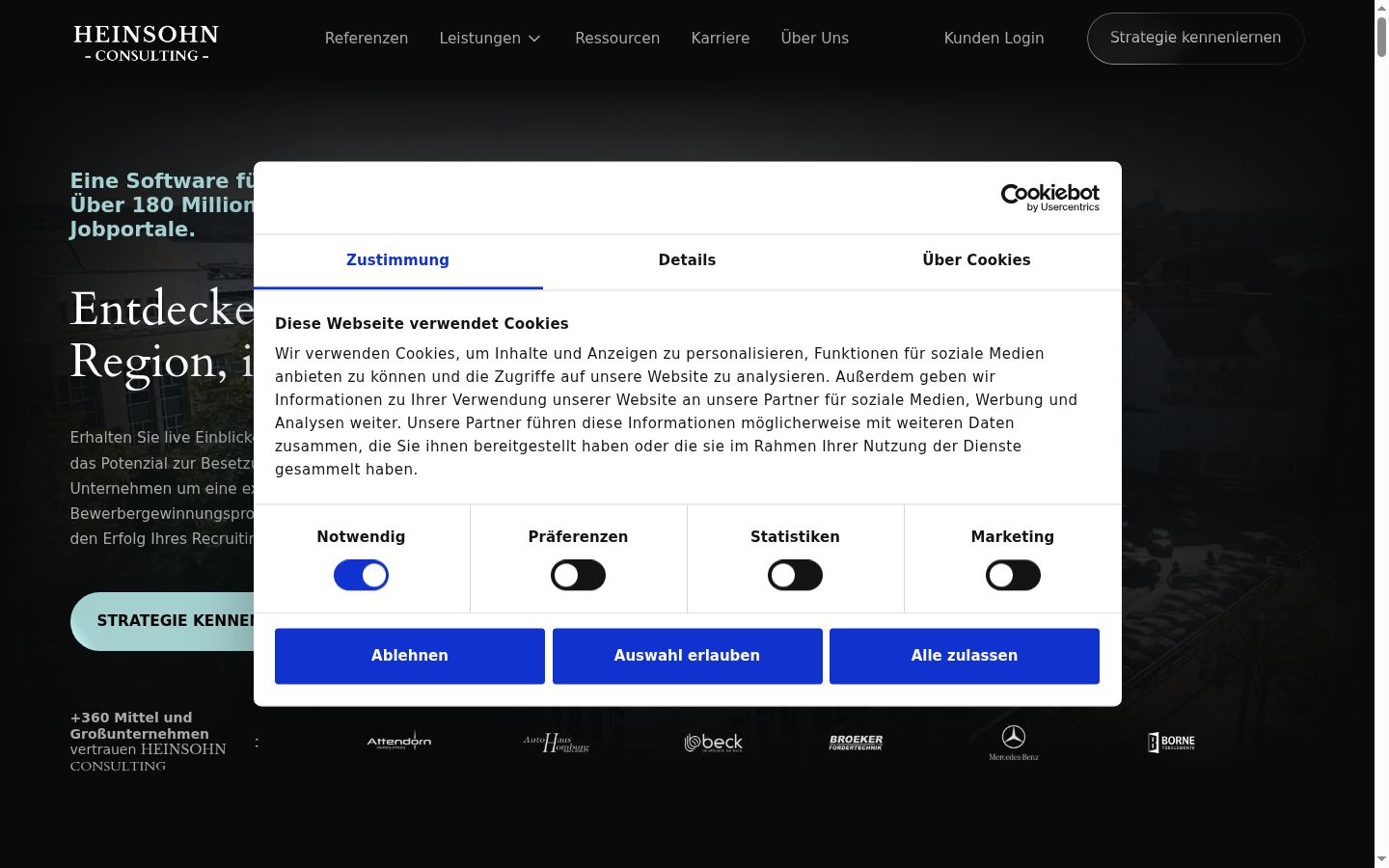Switch to the Details tab
Image resolution: width=1389 pixels, height=868 pixels.
point(687,260)
